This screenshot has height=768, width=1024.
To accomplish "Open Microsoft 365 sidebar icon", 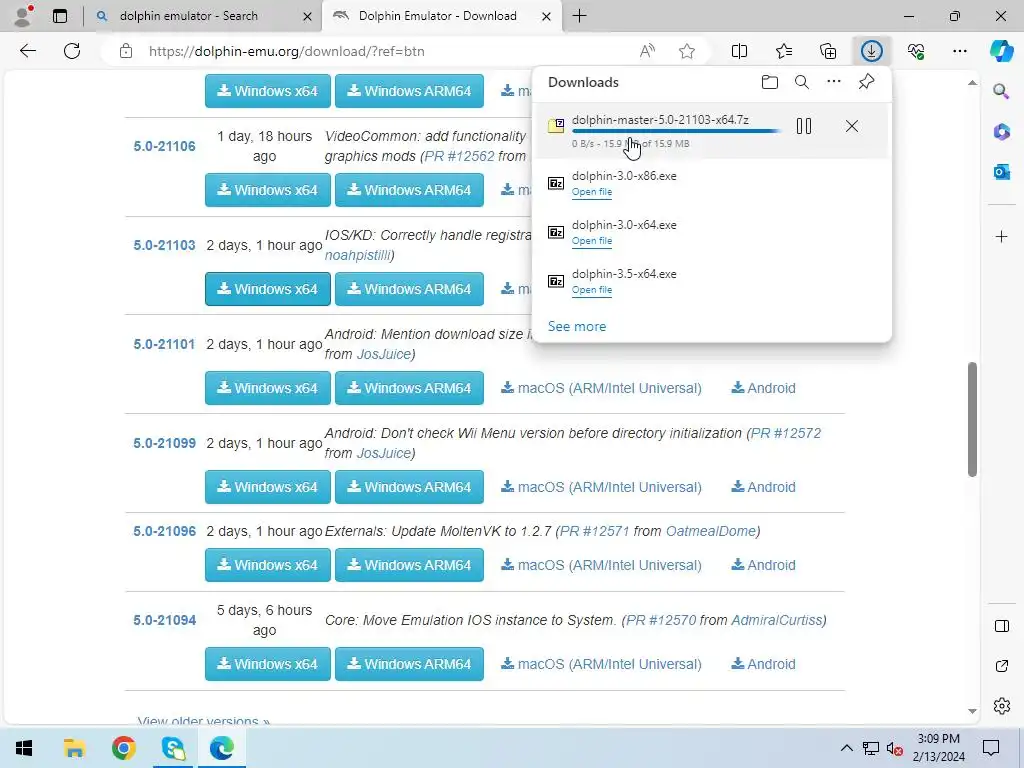I will point(1002,132).
